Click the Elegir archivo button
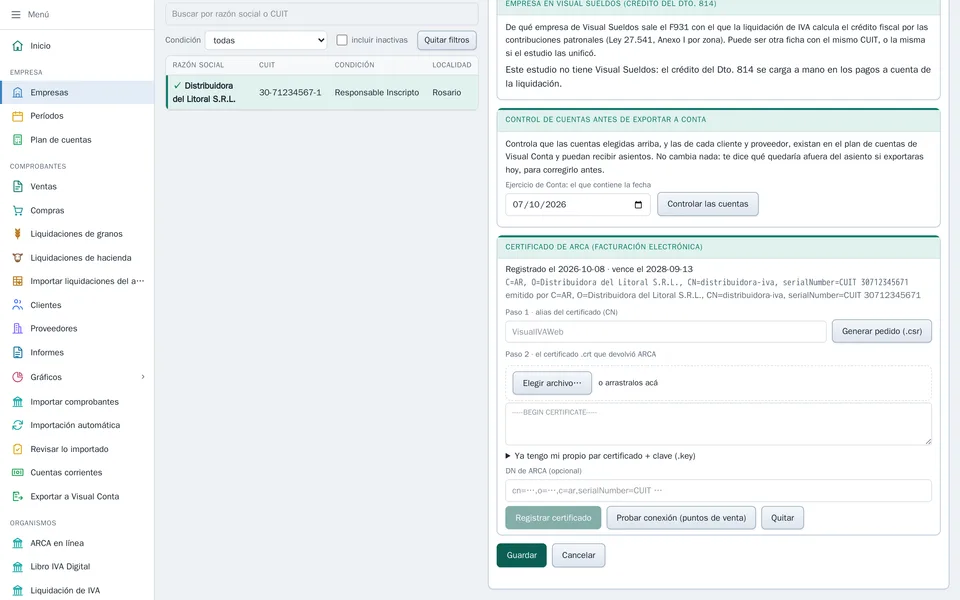960x600 pixels. point(552,383)
